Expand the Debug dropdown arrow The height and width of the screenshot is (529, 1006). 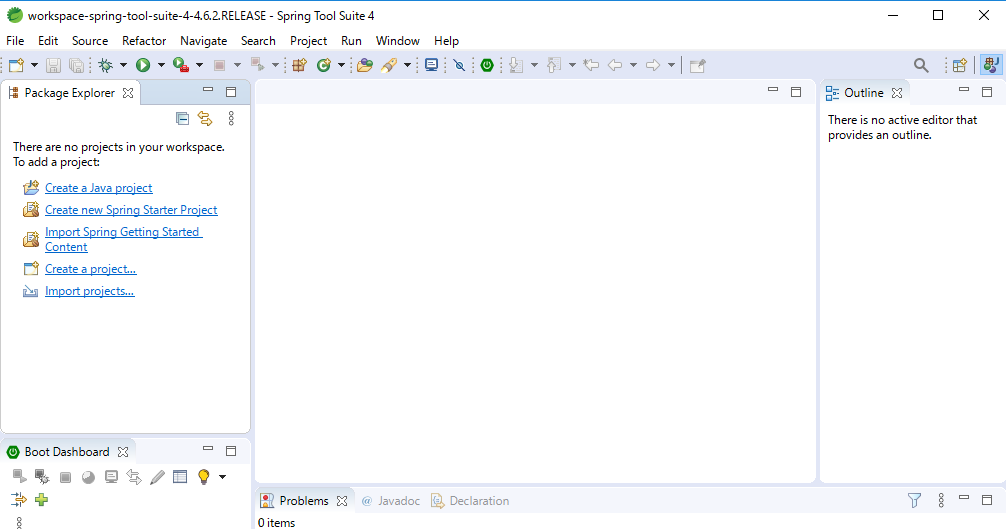123,65
